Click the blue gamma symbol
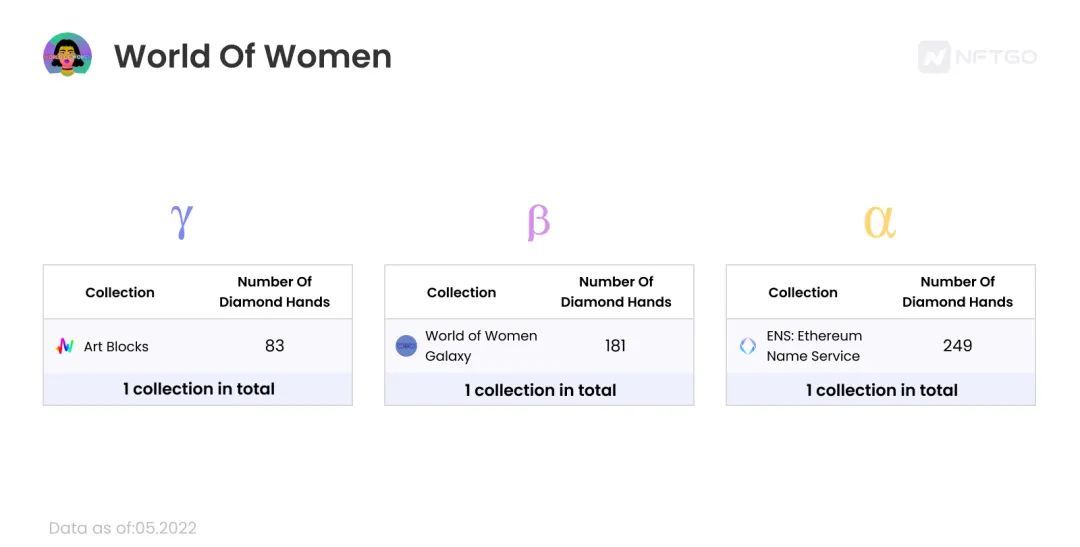 (x=182, y=221)
